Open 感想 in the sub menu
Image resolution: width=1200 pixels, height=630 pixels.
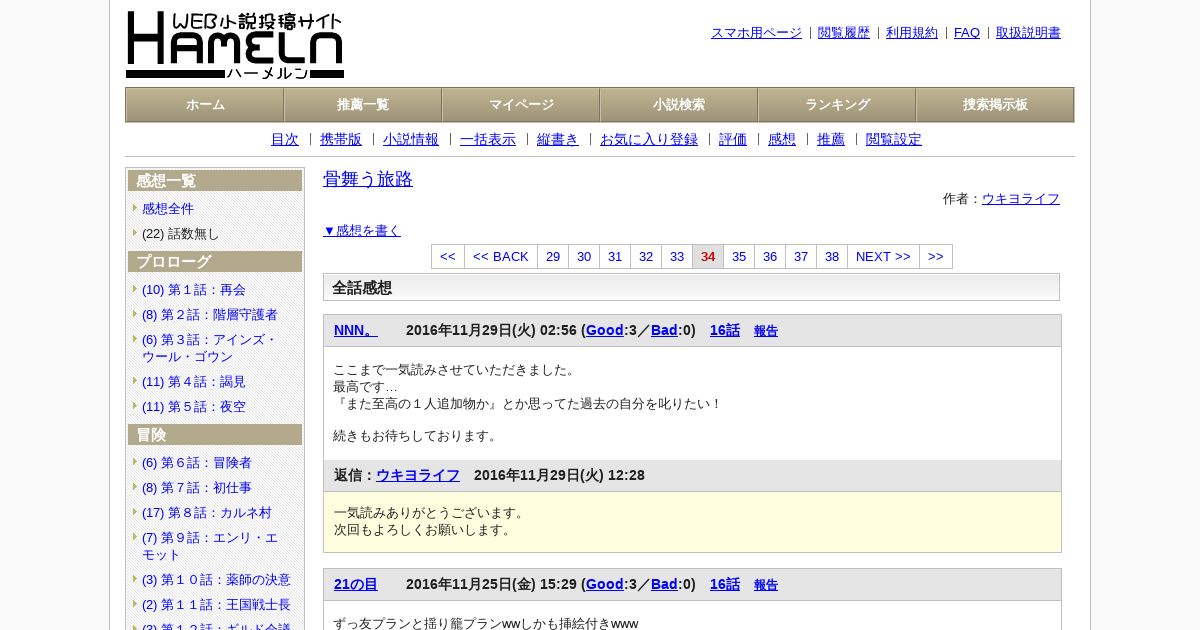point(782,139)
